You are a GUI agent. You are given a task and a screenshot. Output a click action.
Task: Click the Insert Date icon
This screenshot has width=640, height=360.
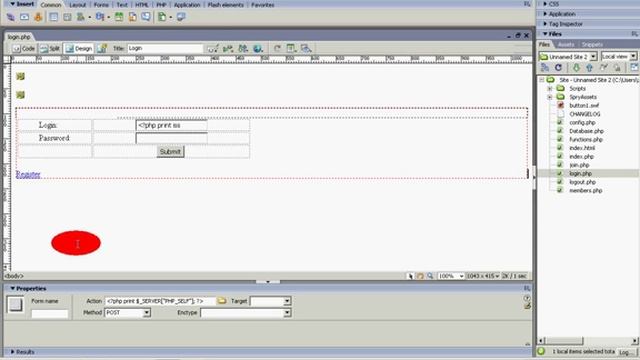click(x=119, y=17)
